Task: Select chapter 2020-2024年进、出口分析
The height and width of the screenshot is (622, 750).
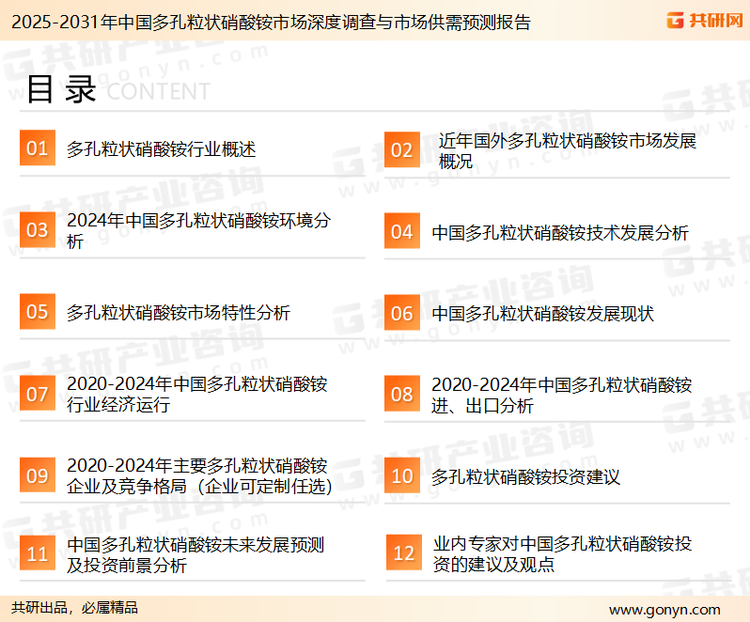Action: click(x=562, y=395)
